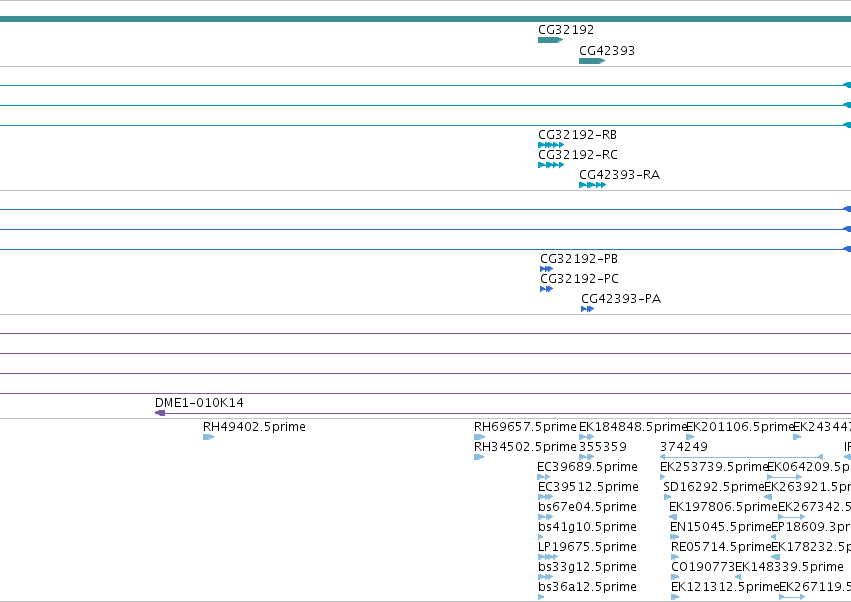Open EK197806.5prime EST label
The image size is (851, 602).
(x=723, y=507)
